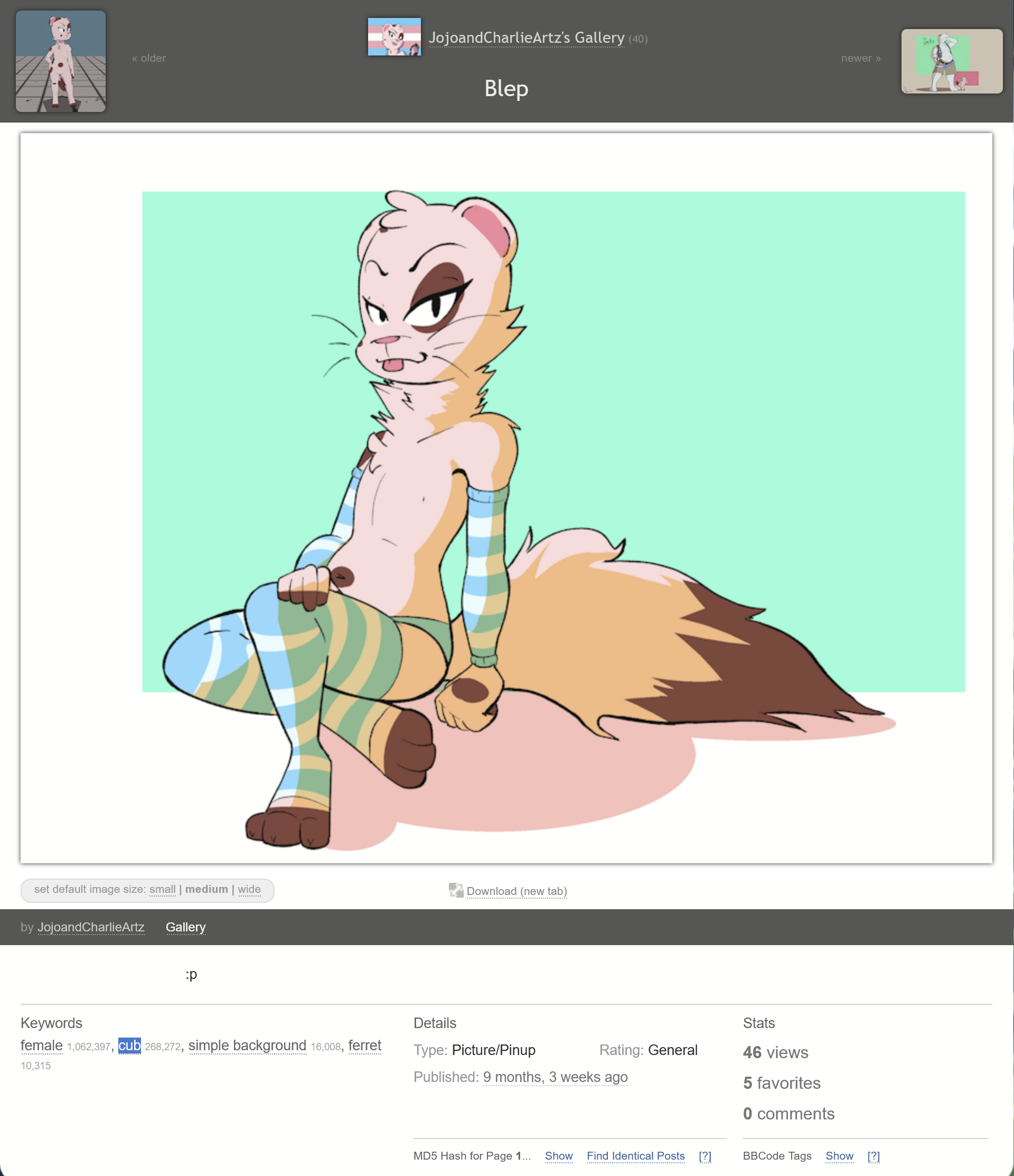Click Download (new tab) link
This screenshot has height=1176, width=1014.
coord(517,891)
